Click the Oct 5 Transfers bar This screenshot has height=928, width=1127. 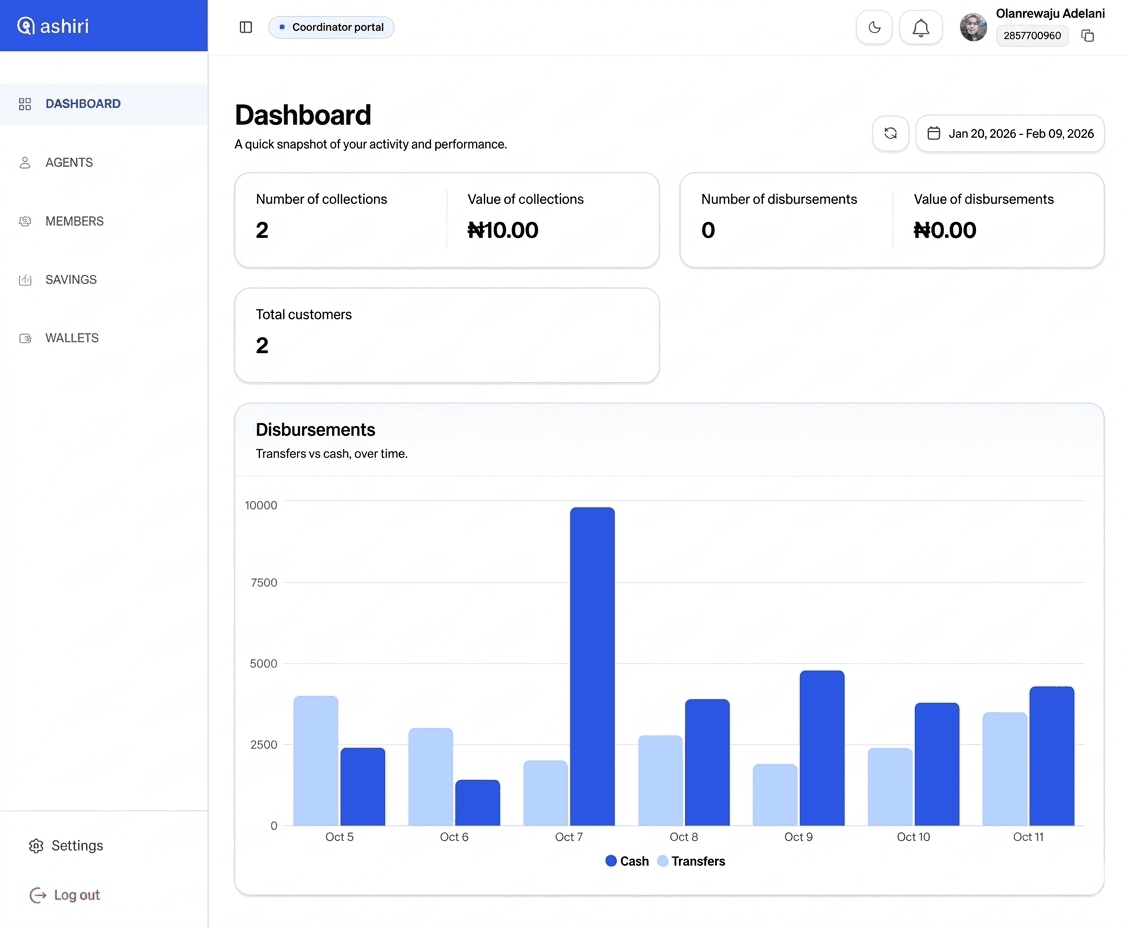pos(316,761)
